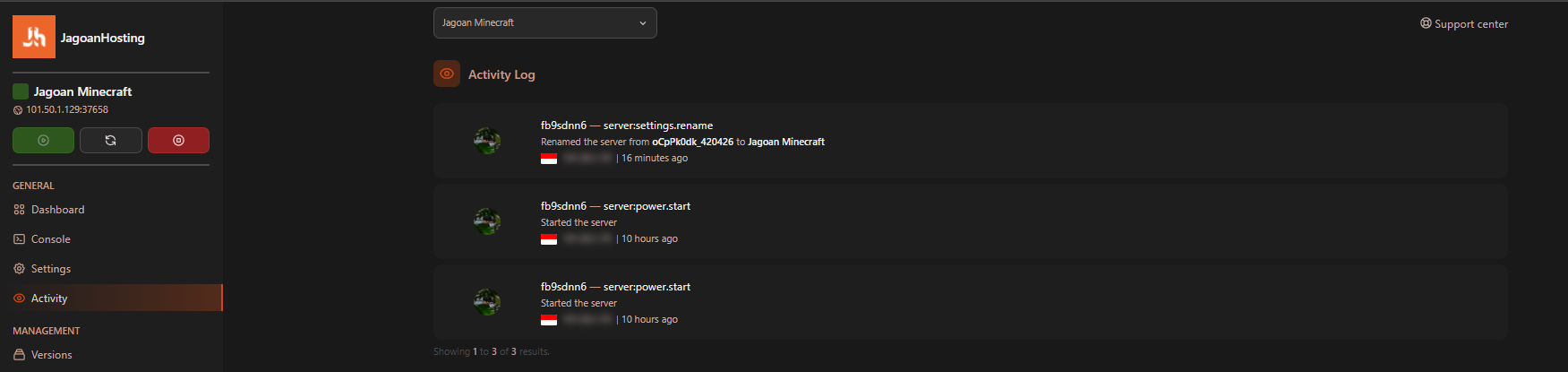Click the Activity eye icon in sidebar

[x=19, y=298]
